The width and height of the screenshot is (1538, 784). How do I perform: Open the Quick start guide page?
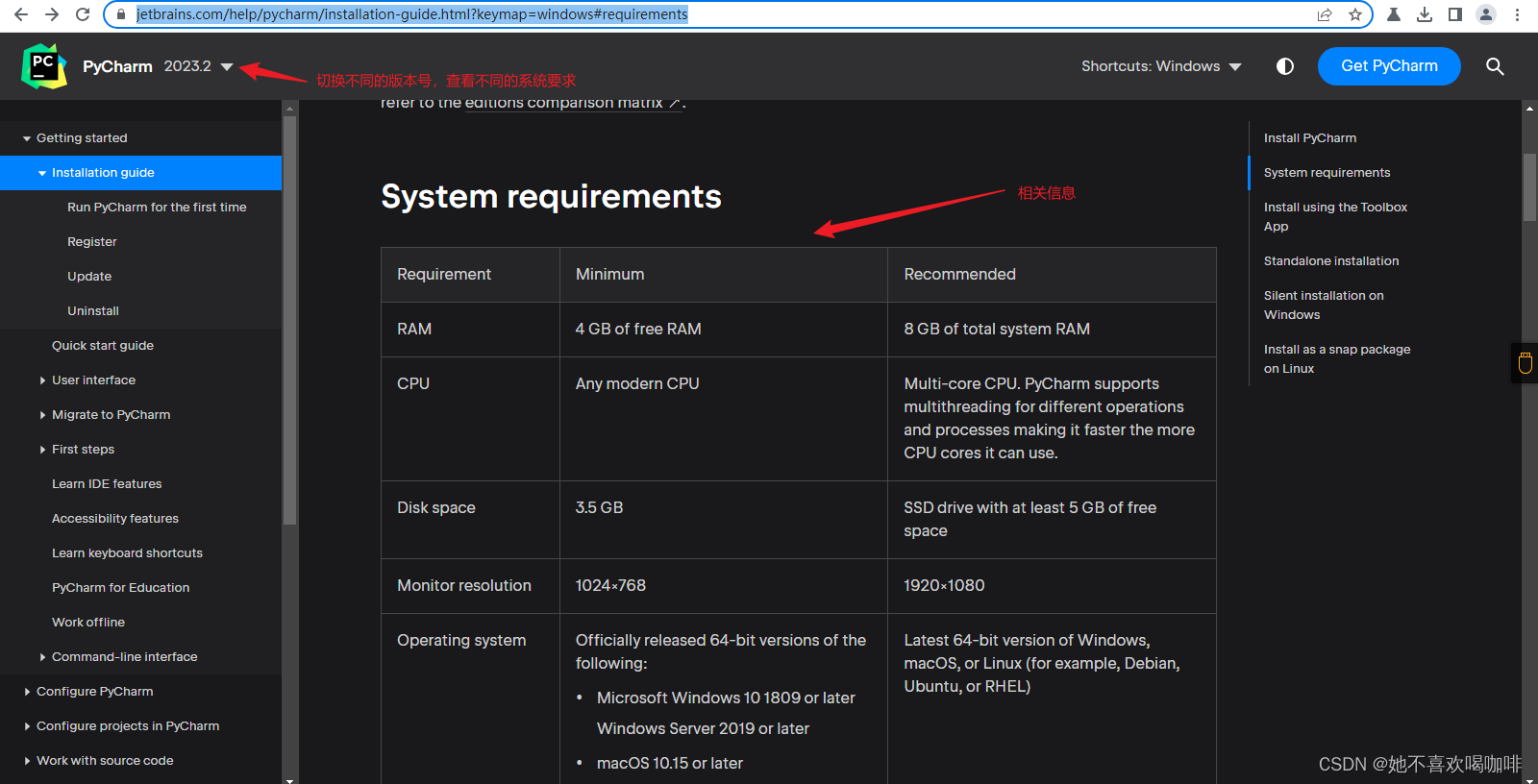[103, 346]
